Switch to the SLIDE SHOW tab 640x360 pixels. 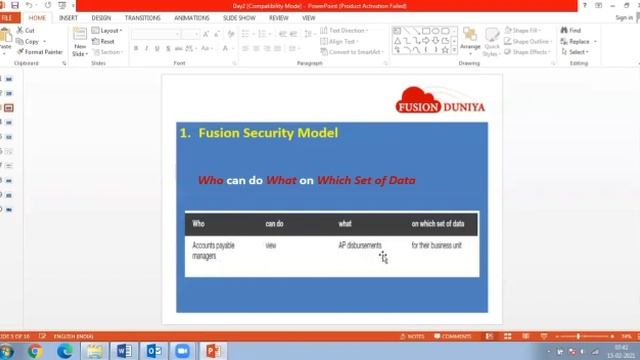click(239, 18)
